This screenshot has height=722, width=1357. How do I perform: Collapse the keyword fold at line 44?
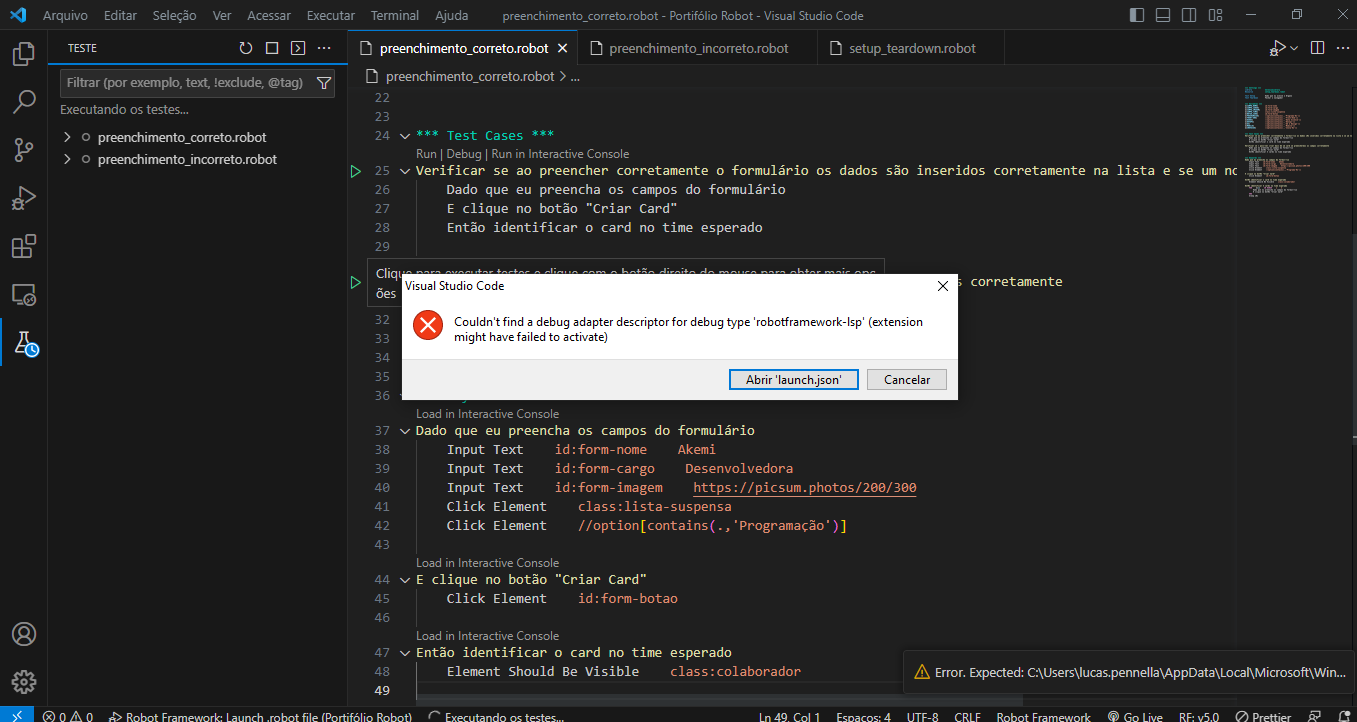[405, 580]
